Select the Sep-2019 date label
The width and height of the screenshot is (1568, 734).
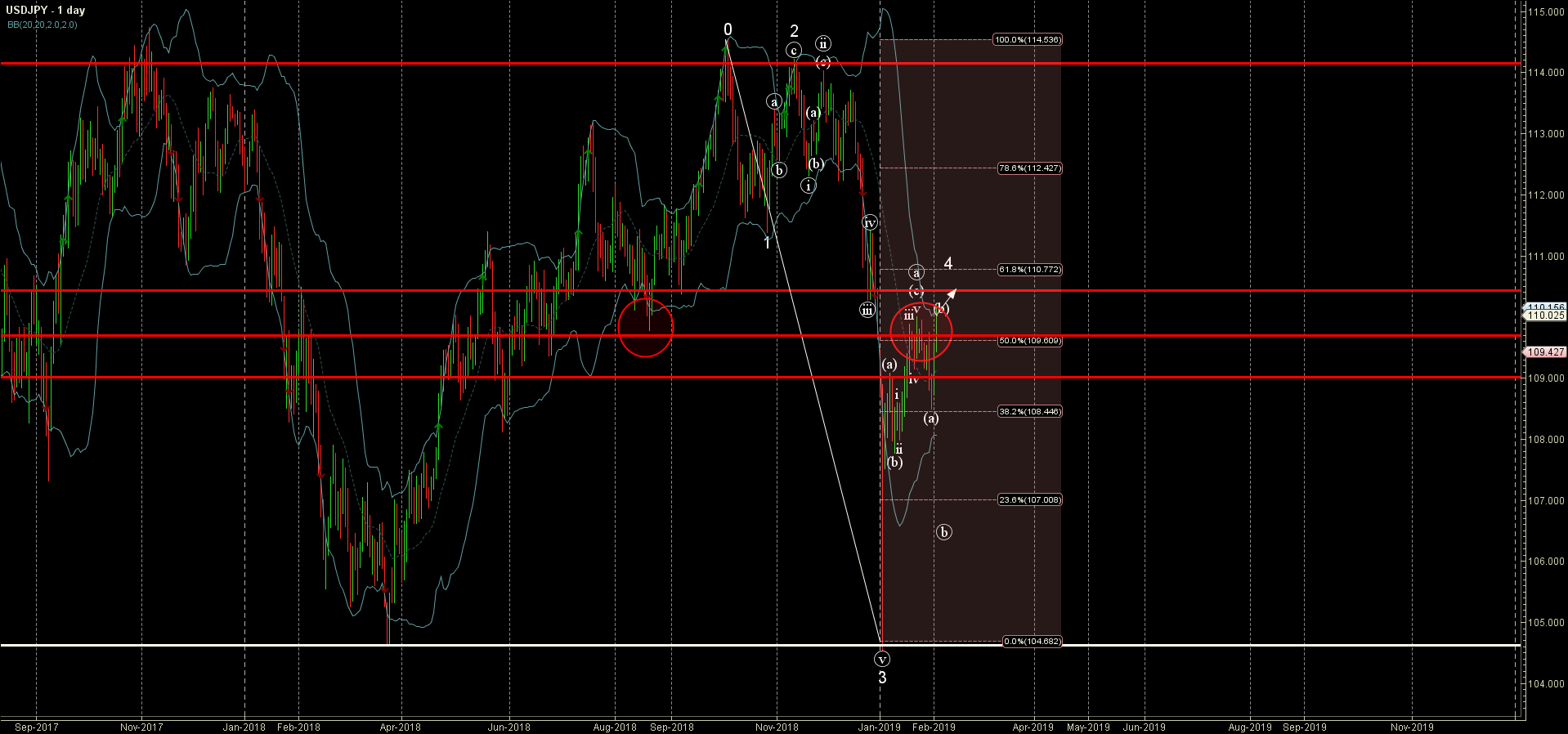pos(1304,727)
